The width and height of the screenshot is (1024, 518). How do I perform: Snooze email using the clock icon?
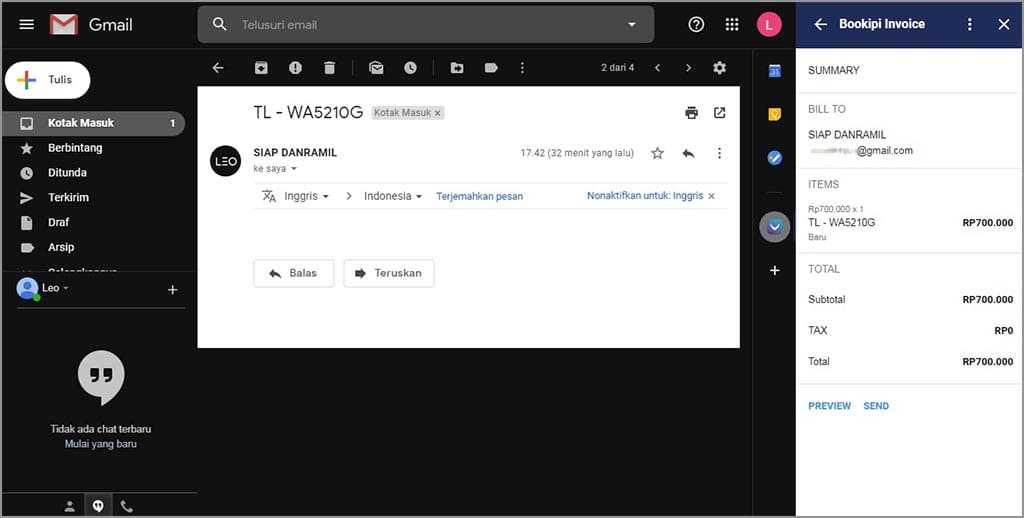tap(410, 68)
